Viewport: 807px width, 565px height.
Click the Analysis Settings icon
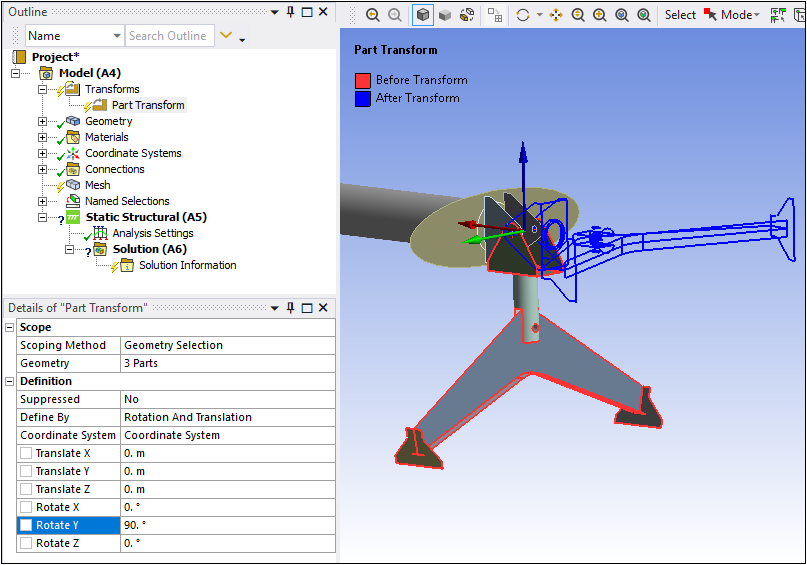100,233
